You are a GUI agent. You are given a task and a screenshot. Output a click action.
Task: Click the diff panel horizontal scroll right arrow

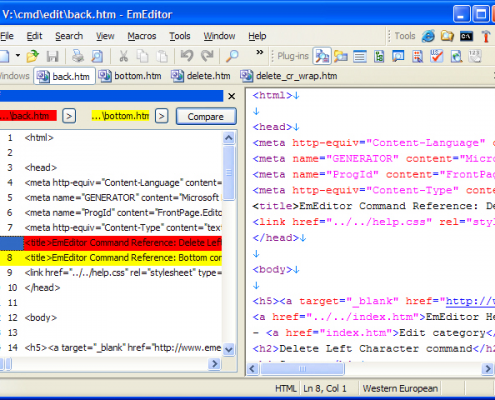click(x=214, y=364)
